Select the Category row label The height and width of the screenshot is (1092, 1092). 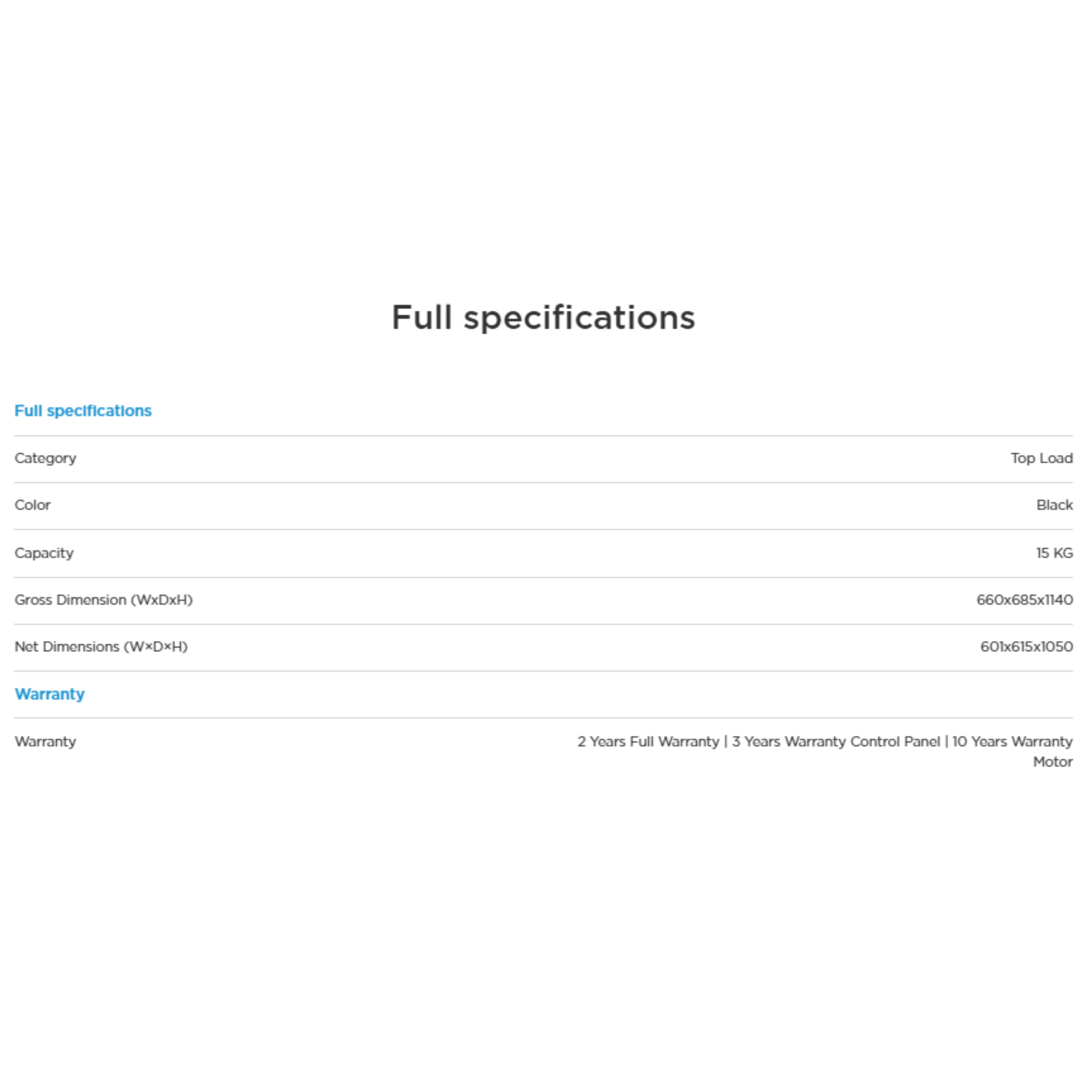pyautogui.click(x=45, y=459)
